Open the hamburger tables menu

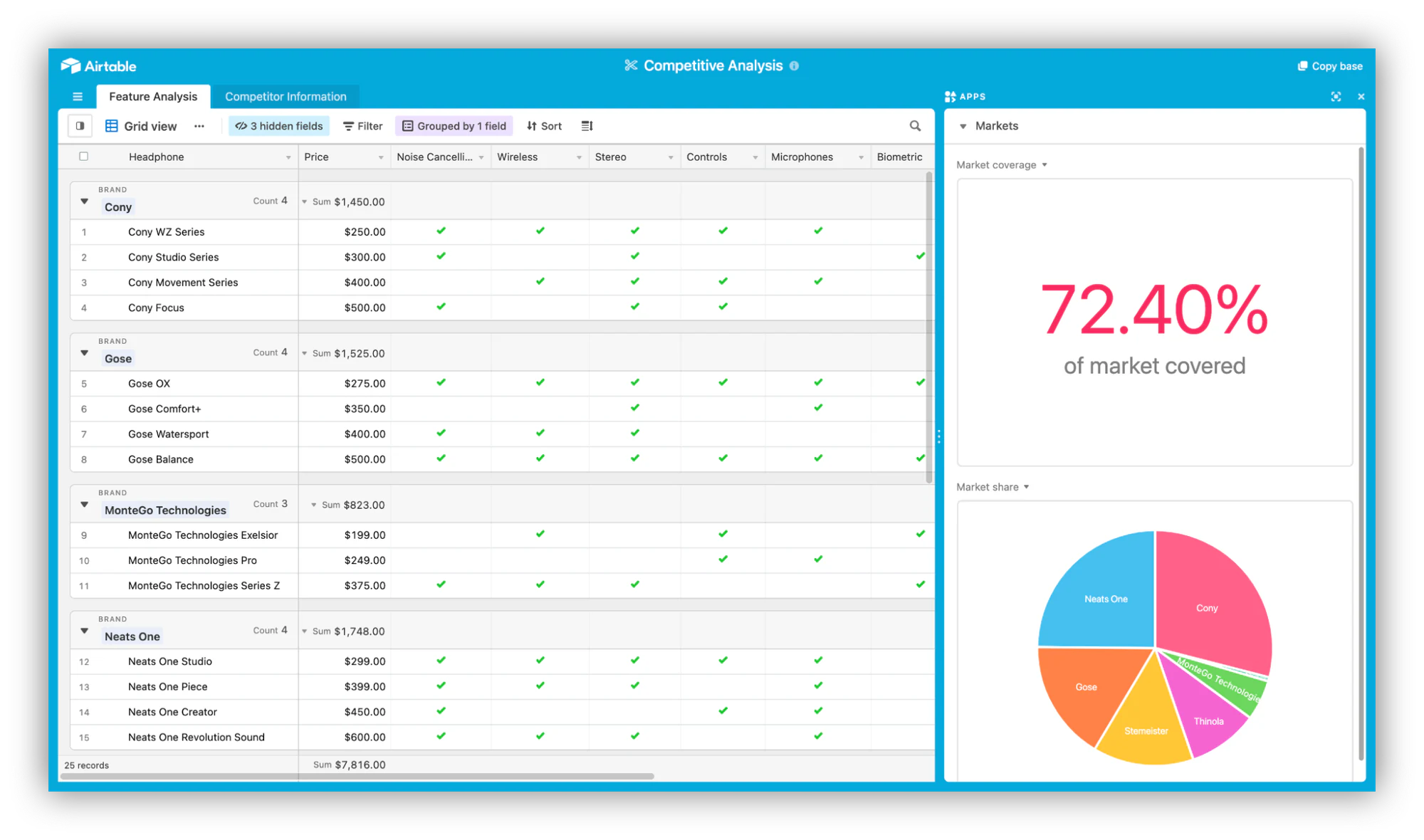pyautogui.click(x=78, y=97)
